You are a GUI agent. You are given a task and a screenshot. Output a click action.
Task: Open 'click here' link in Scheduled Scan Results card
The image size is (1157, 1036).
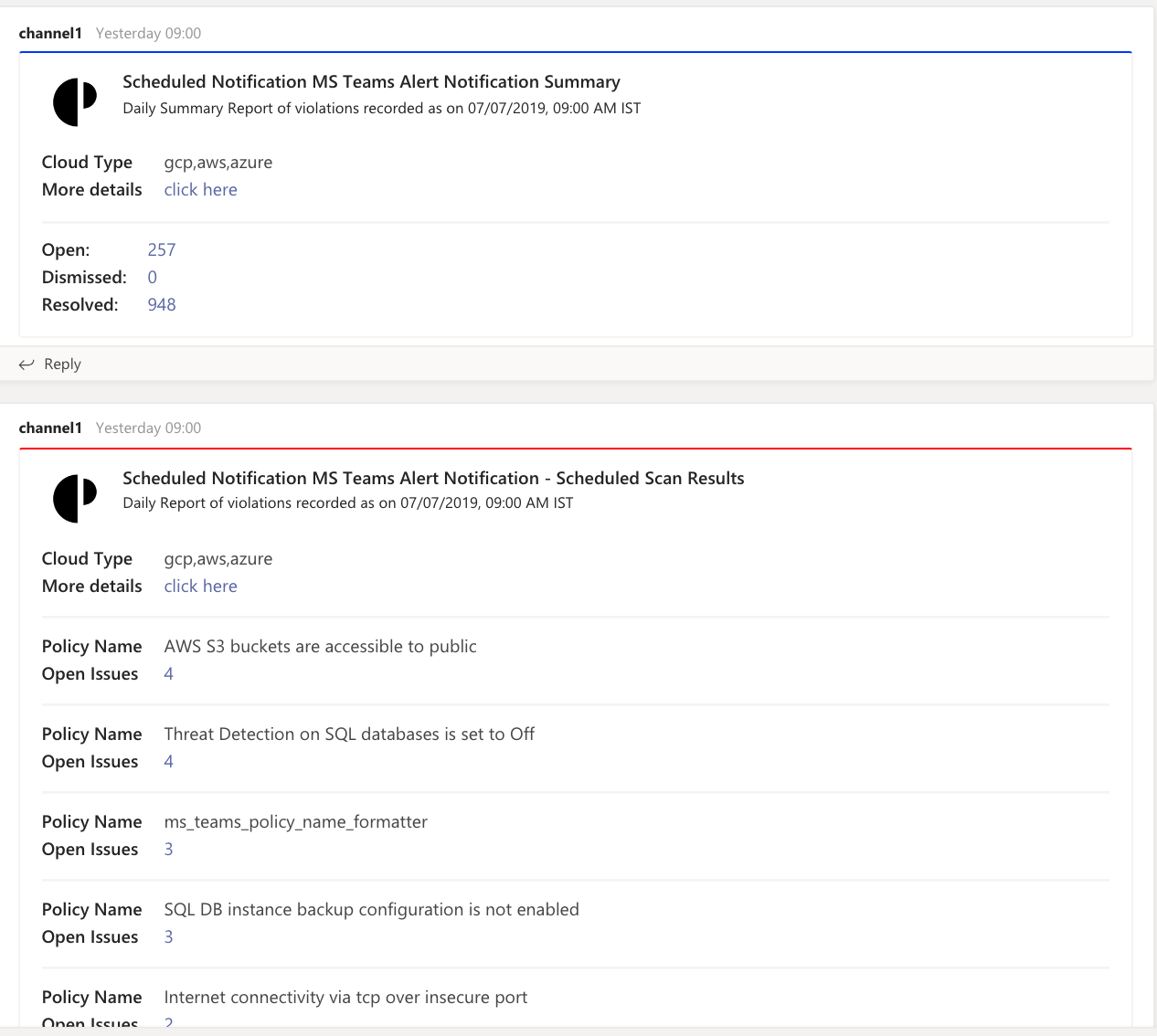(200, 586)
